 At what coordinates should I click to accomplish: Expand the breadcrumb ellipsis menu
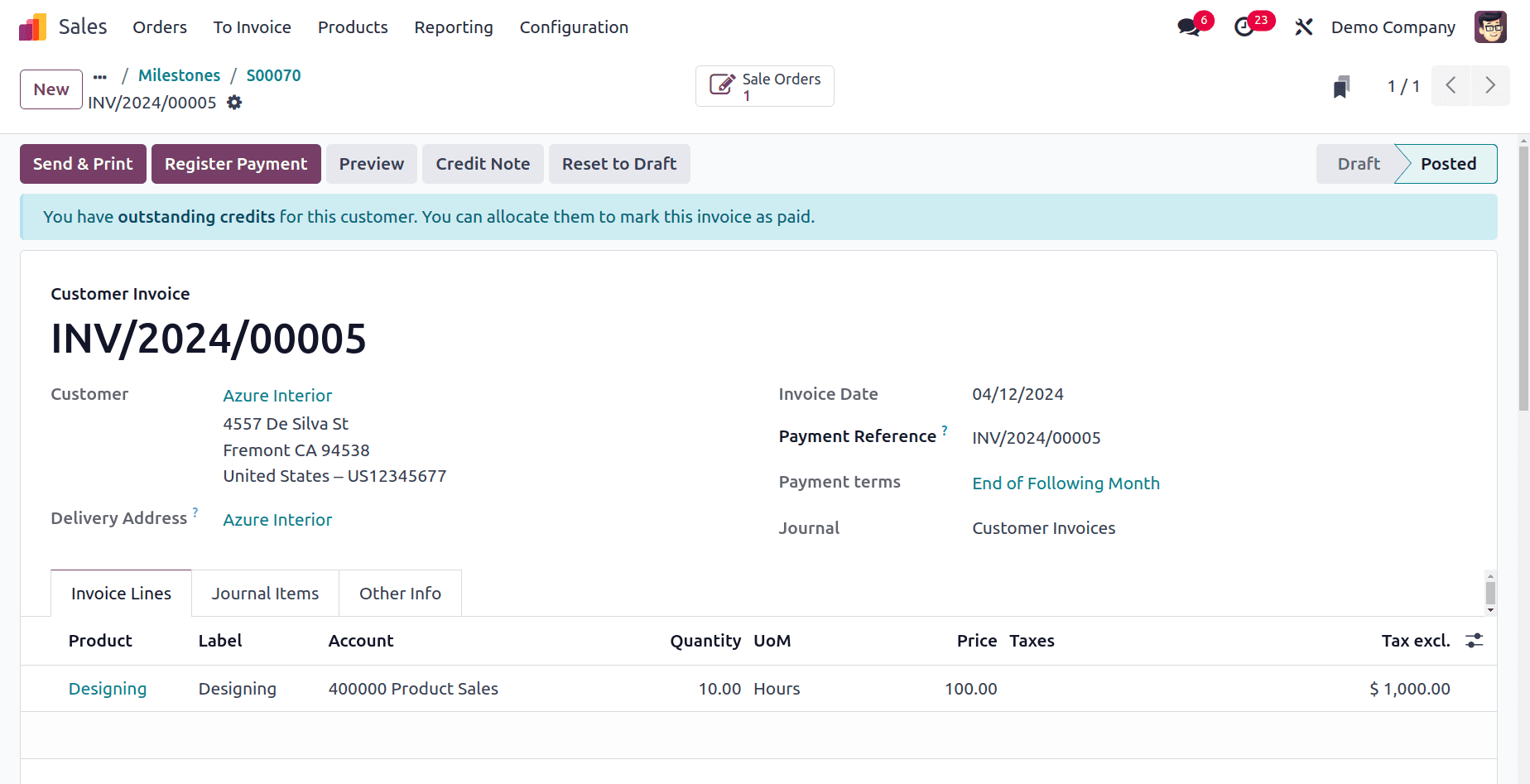tap(100, 76)
